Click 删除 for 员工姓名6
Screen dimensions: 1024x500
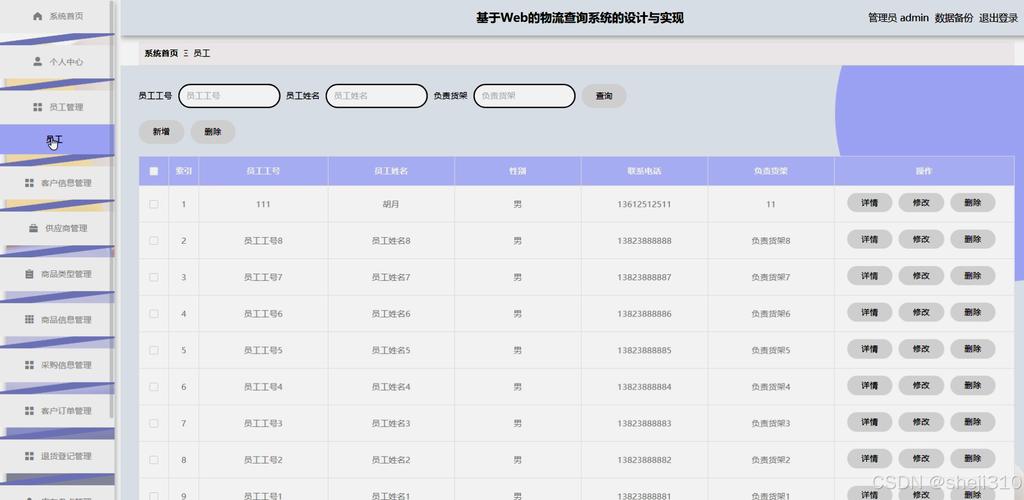click(x=972, y=313)
